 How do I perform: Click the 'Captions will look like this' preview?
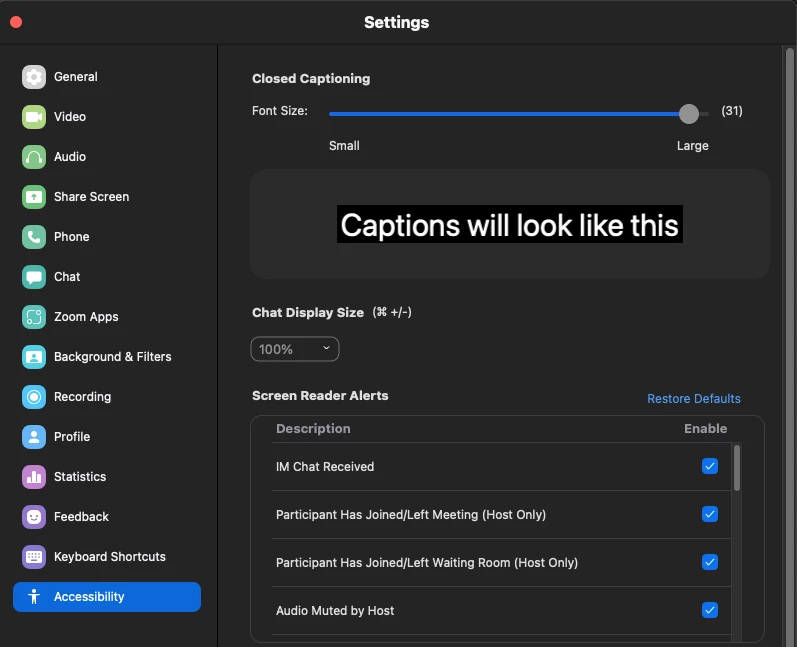[x=510, y=225]
